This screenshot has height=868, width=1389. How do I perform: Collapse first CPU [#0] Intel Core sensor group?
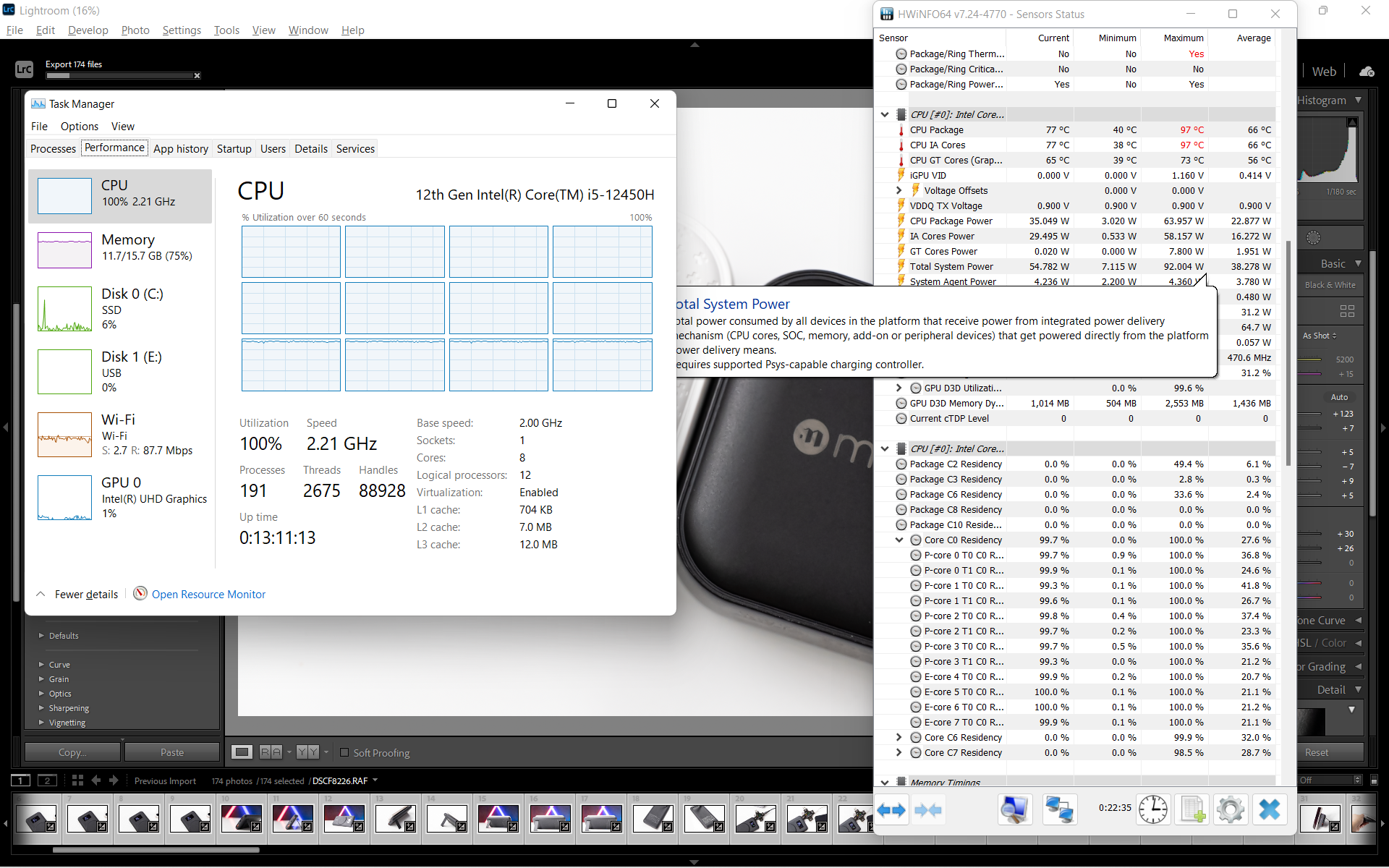[x=885, y=114]
